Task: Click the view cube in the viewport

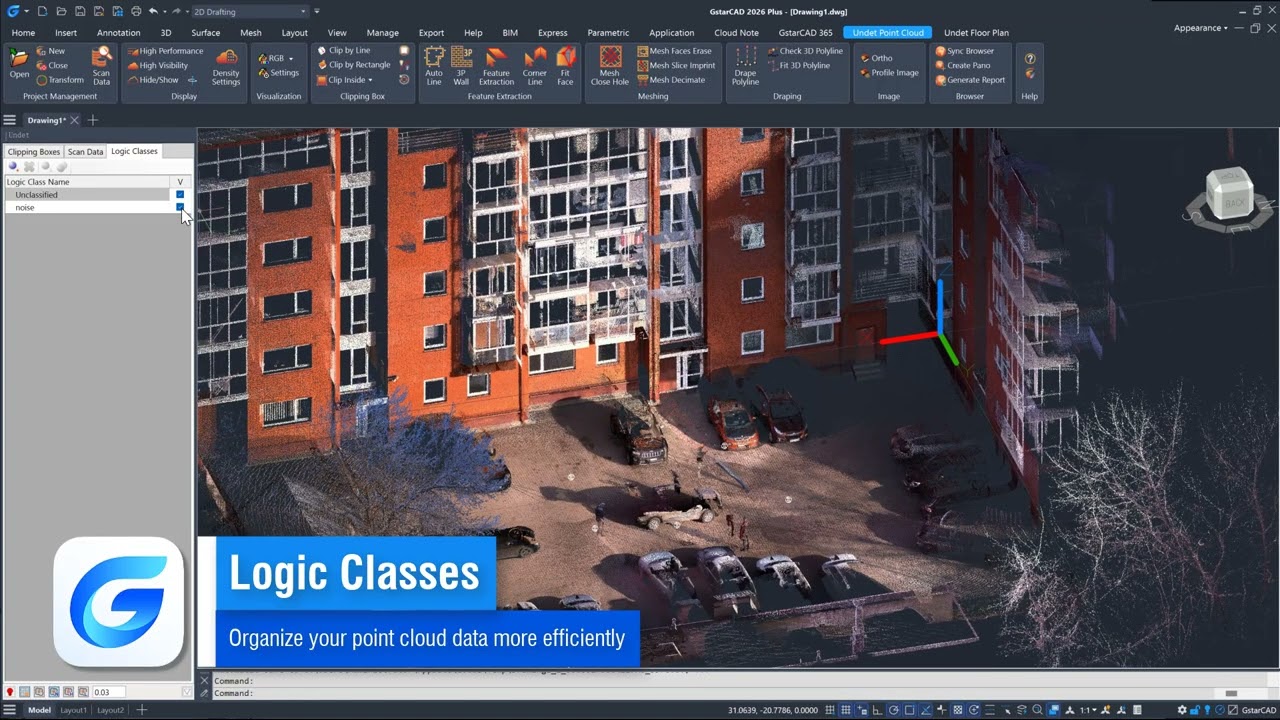Action: (1228, 195)
